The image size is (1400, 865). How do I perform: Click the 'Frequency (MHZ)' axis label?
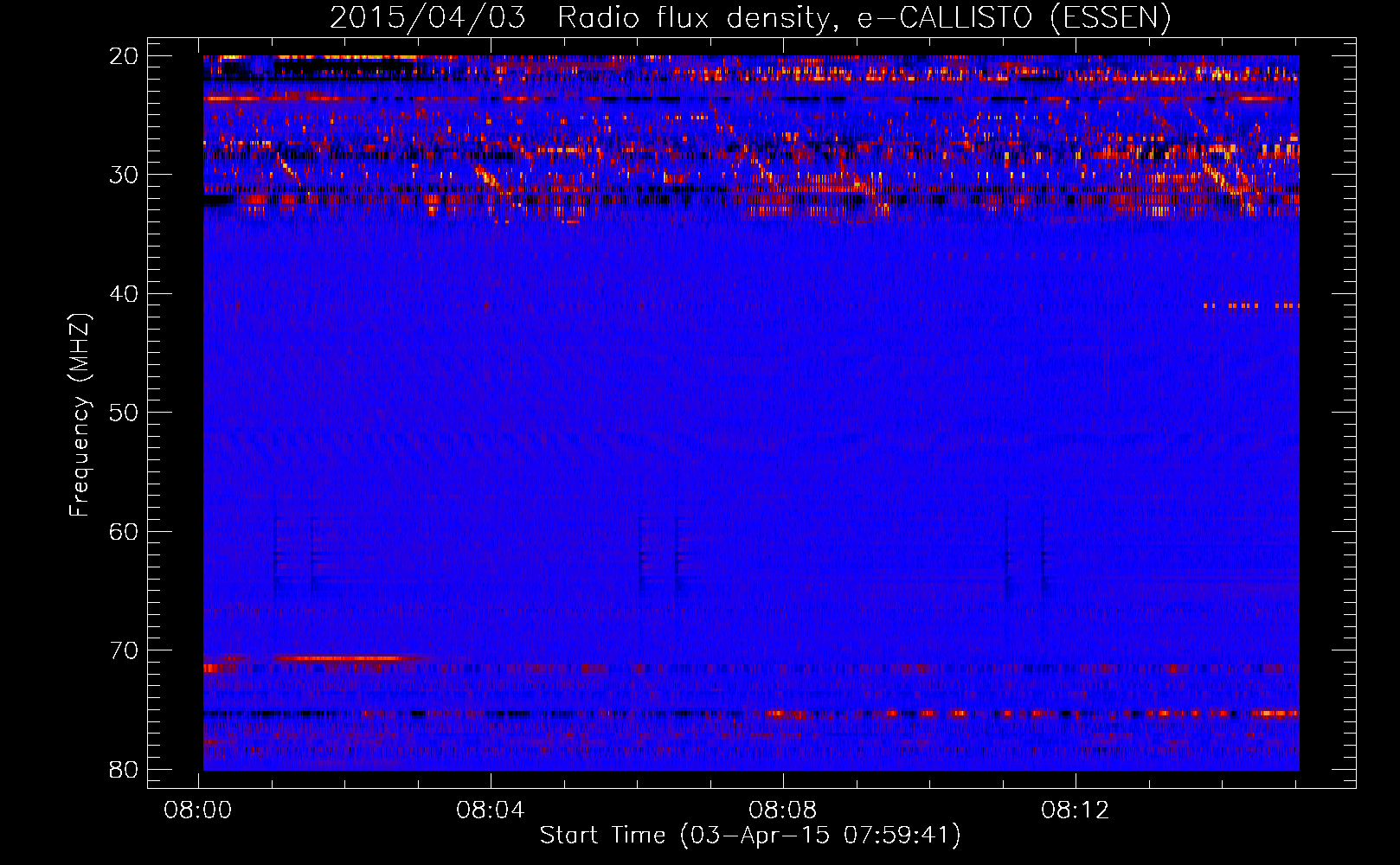tap(80, 415)
